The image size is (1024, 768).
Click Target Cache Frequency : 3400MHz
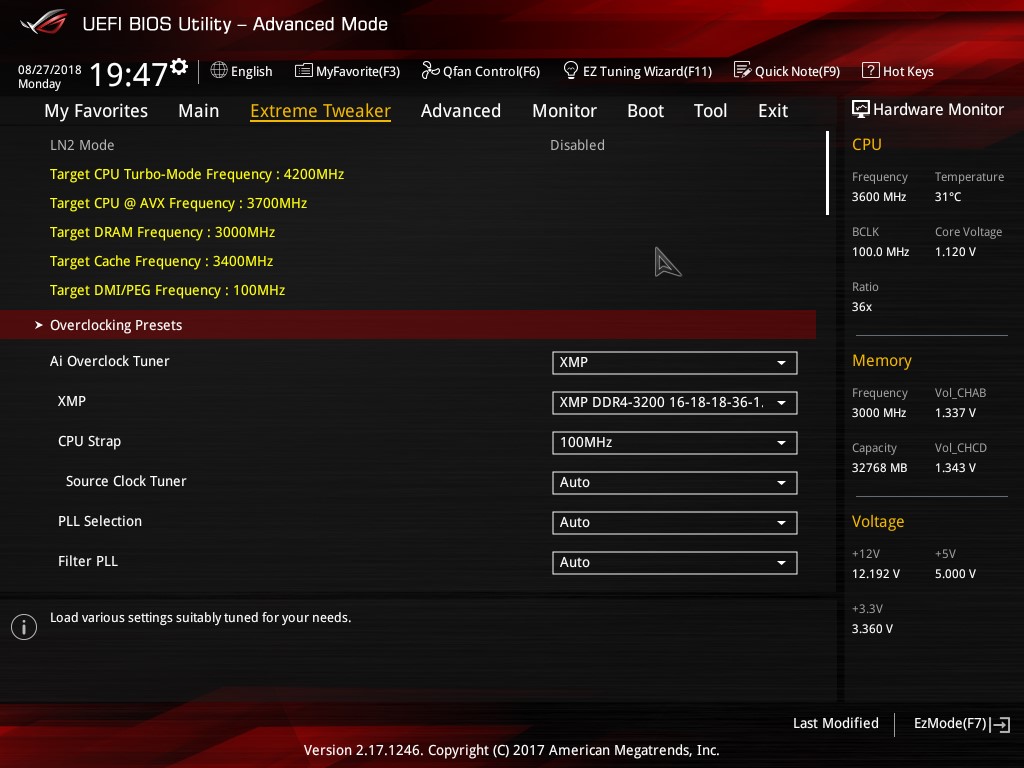[161, 261]
